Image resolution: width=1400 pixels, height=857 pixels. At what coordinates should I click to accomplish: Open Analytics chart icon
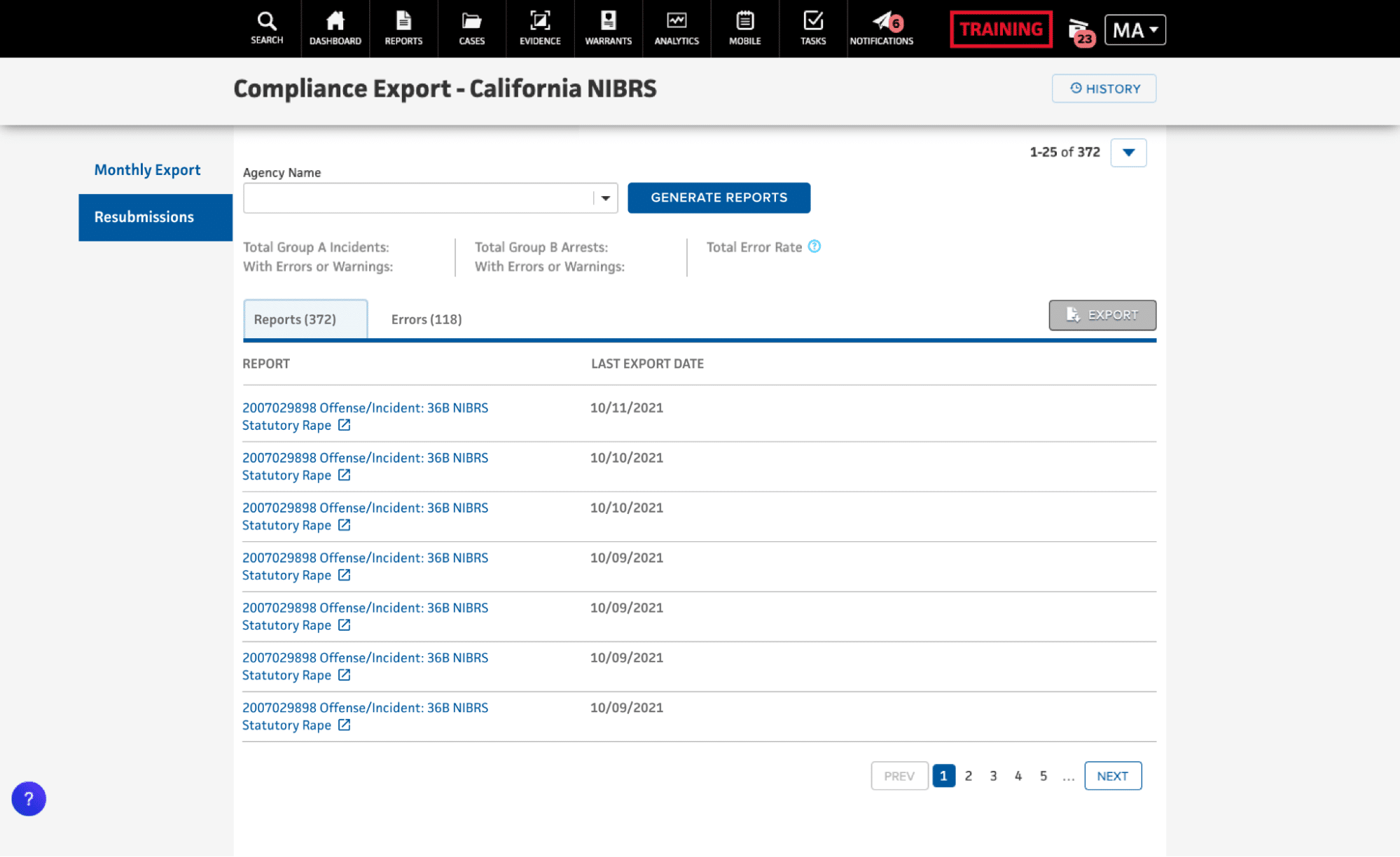676,28
